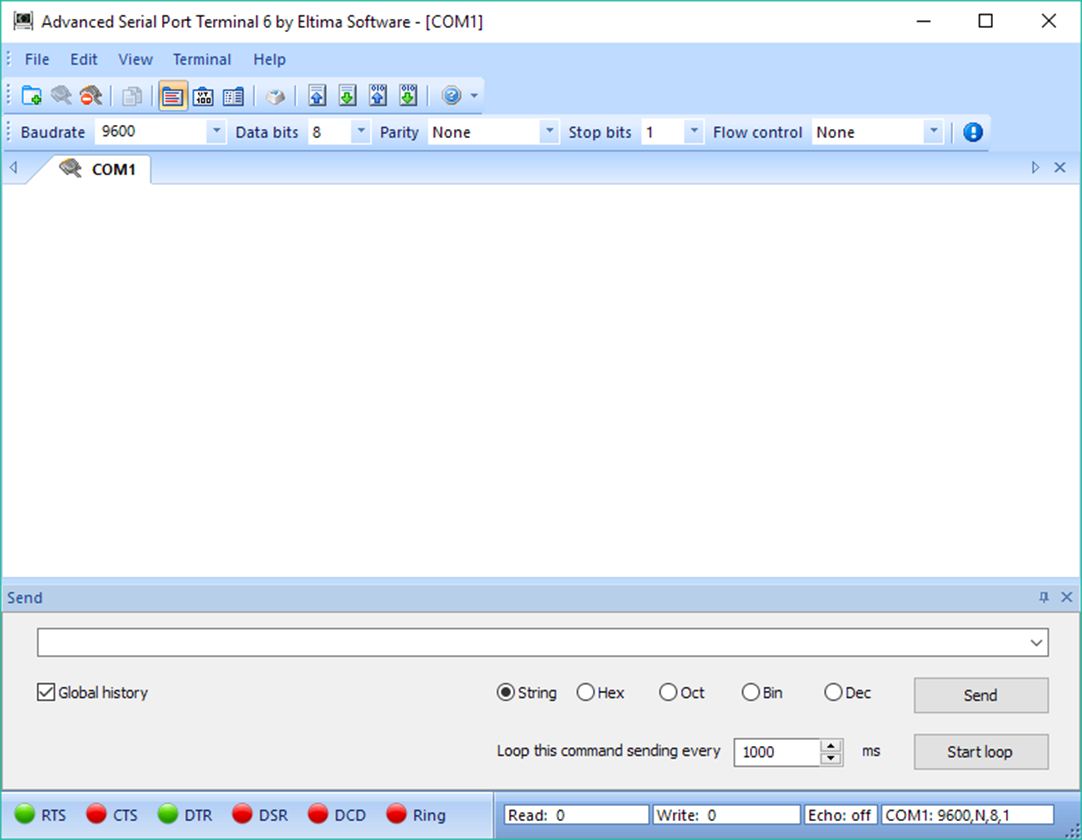Toggle the highlighted terminal view mode
1082x840 pixels.
[x=172, y=95]
